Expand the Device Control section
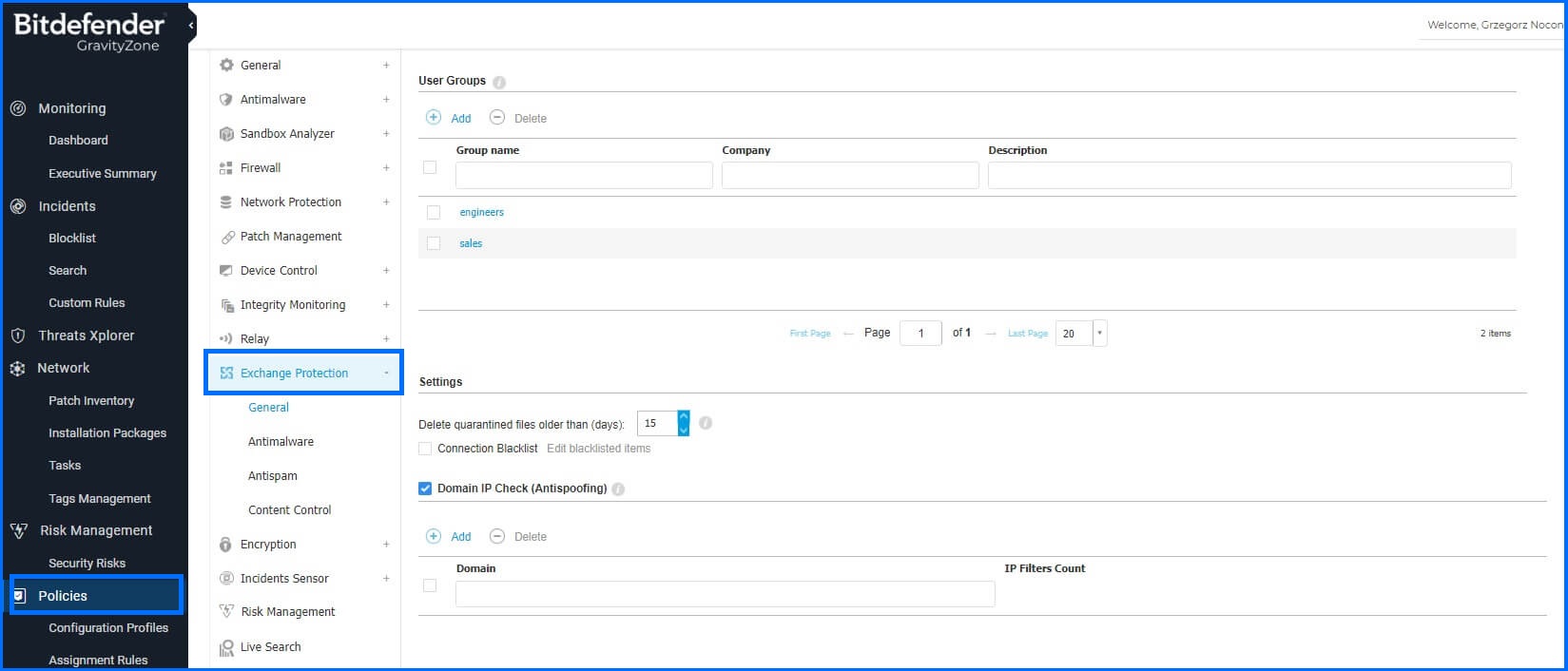 point(386,271)
